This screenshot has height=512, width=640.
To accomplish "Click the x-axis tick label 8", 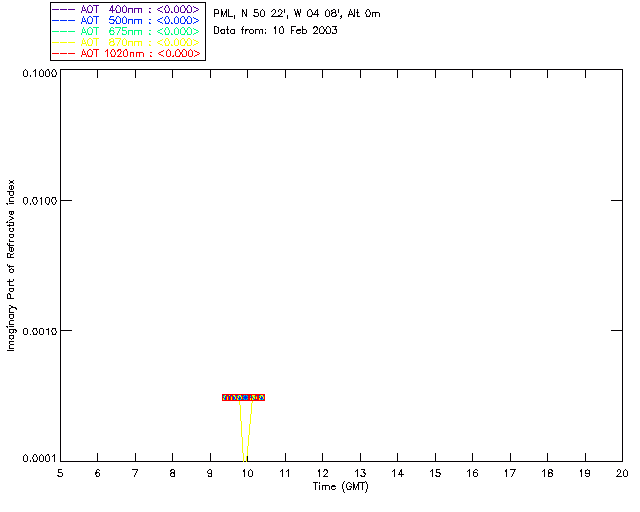I will click(173, 473).
